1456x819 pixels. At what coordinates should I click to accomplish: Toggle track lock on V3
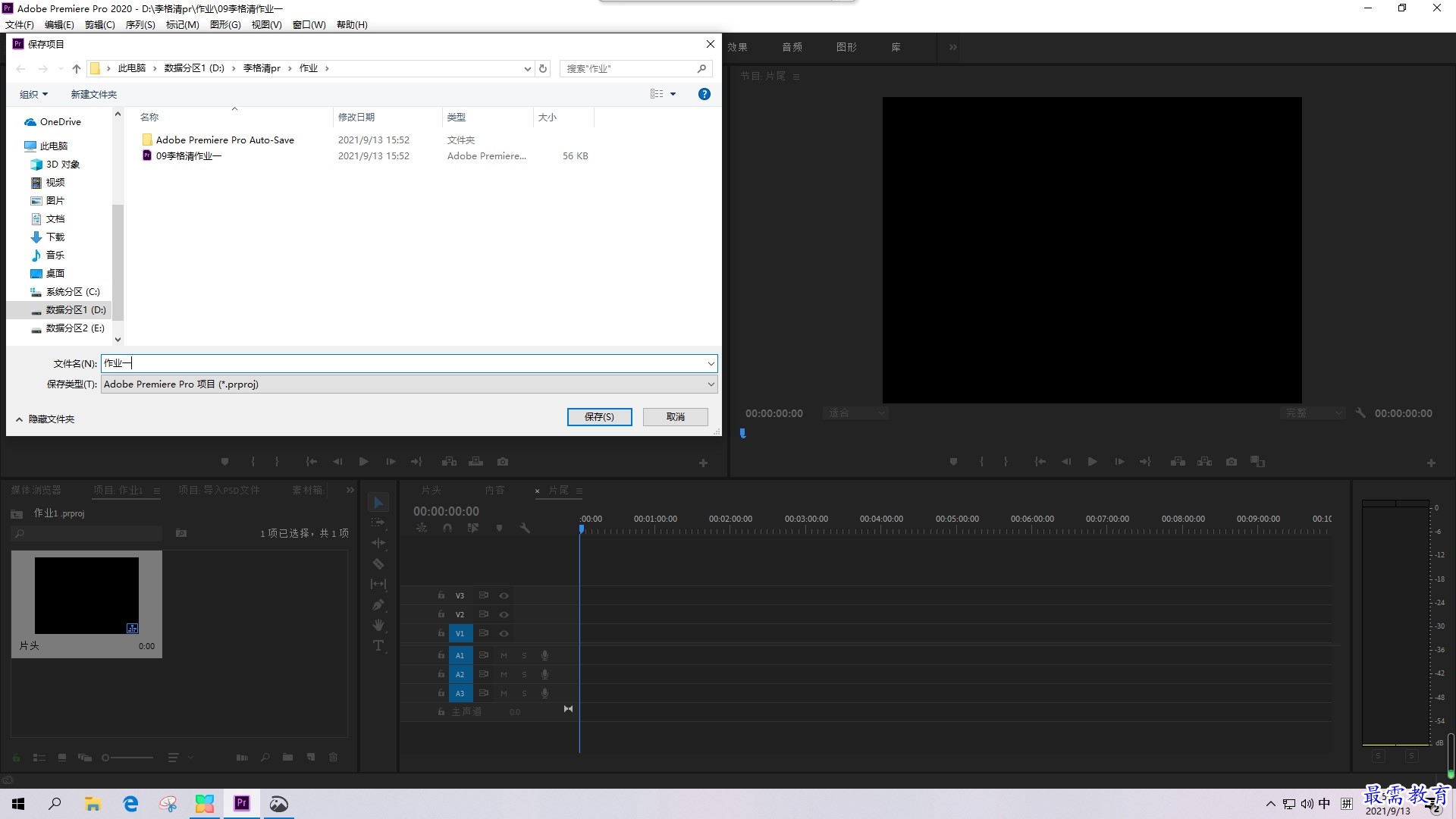point(441,595)
